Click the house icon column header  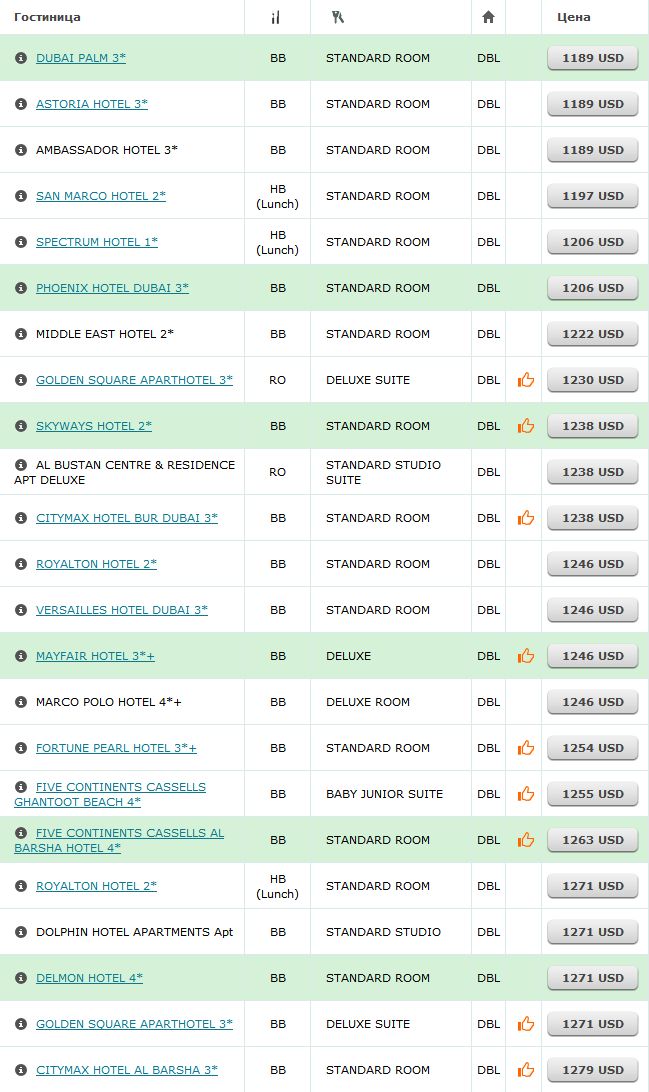point(488,17)
